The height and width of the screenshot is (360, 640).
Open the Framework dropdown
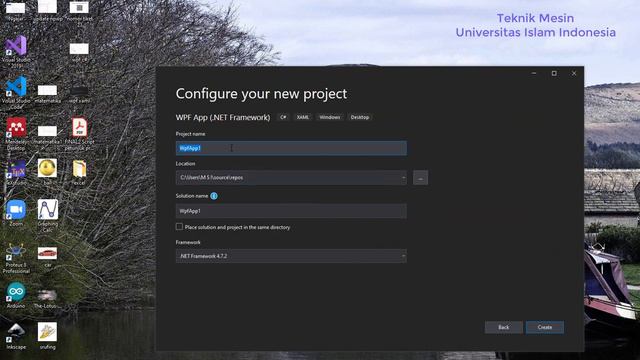click(291, 256)
